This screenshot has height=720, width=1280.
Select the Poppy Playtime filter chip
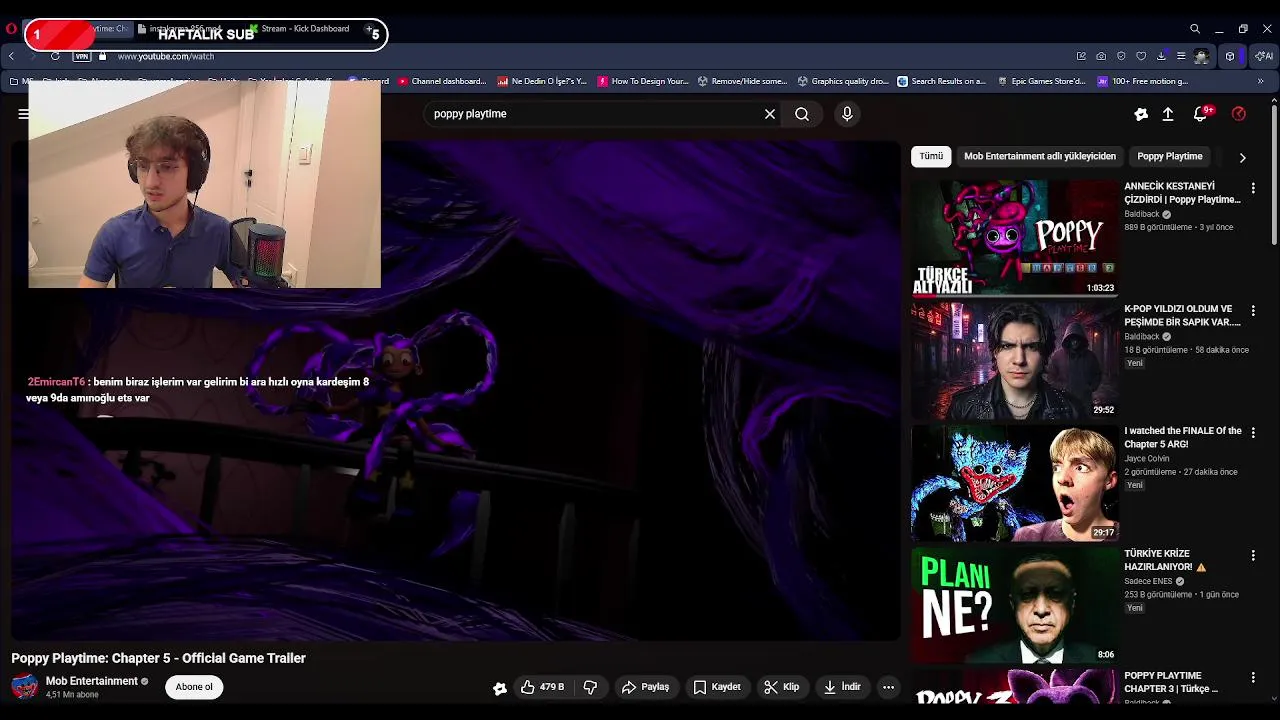[x=1169, y=156]
